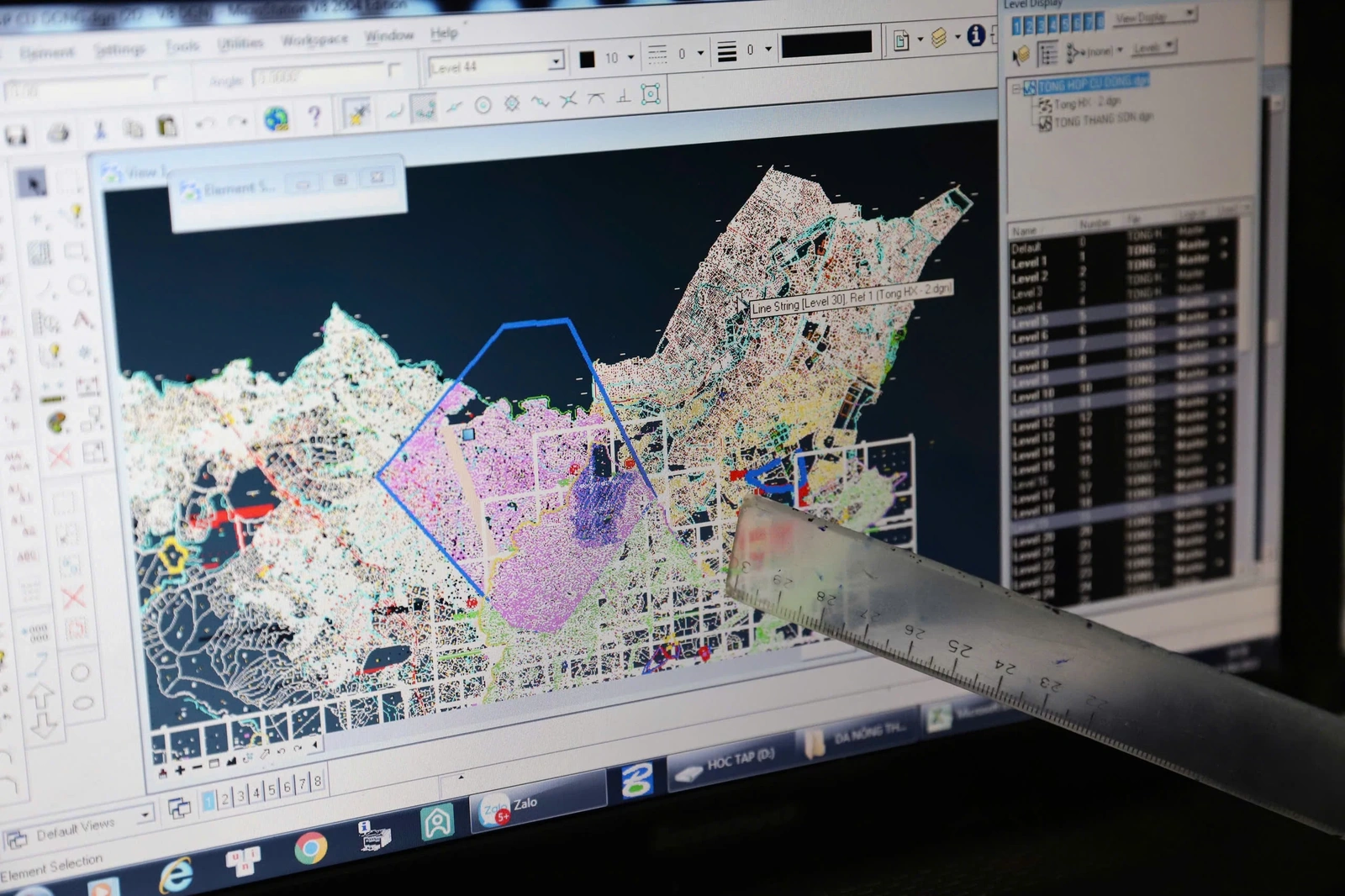
Task: Click the Level Manager stacked layers icon
Action: click(x=939, y=38)
